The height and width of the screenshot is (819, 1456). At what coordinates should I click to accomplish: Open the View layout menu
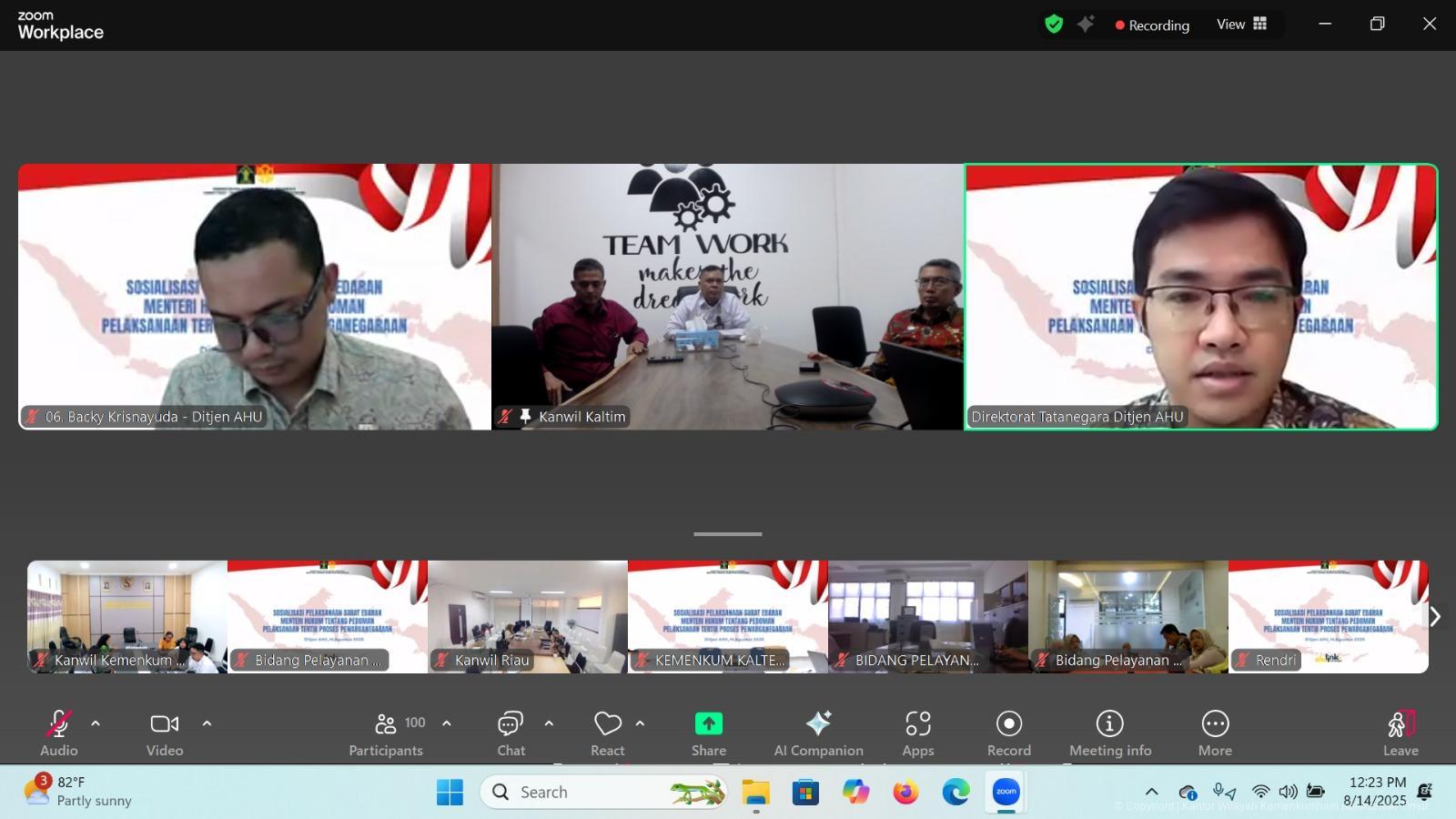click(x=1242, y=25)
